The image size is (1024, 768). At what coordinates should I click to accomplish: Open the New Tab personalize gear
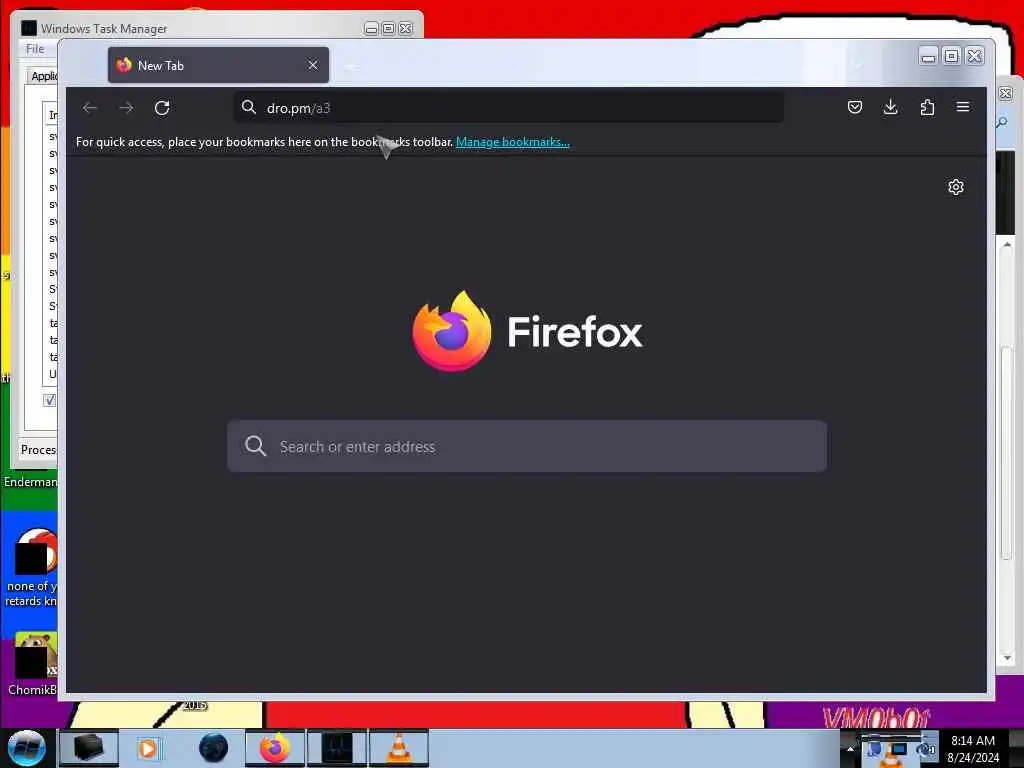(955, 187)
